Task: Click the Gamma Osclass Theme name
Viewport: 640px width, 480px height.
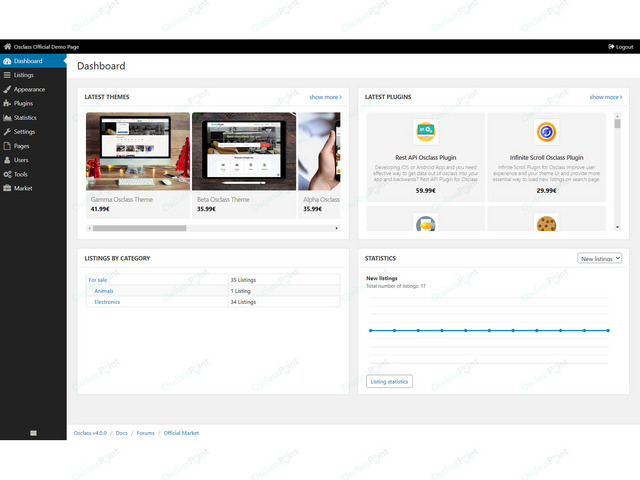Action: pos(122,200)
